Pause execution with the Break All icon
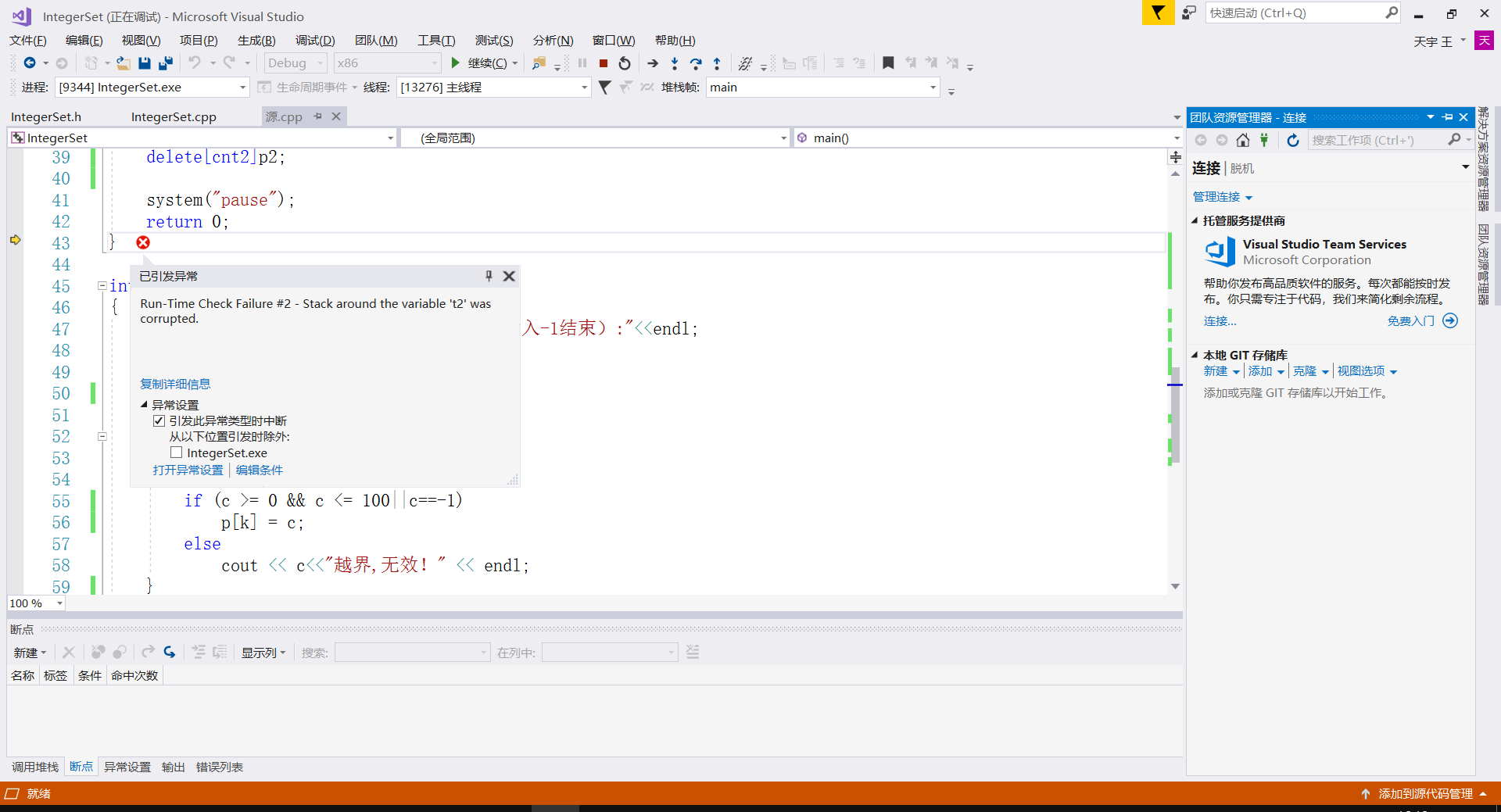1501x812 pixels. click(582, 63)
